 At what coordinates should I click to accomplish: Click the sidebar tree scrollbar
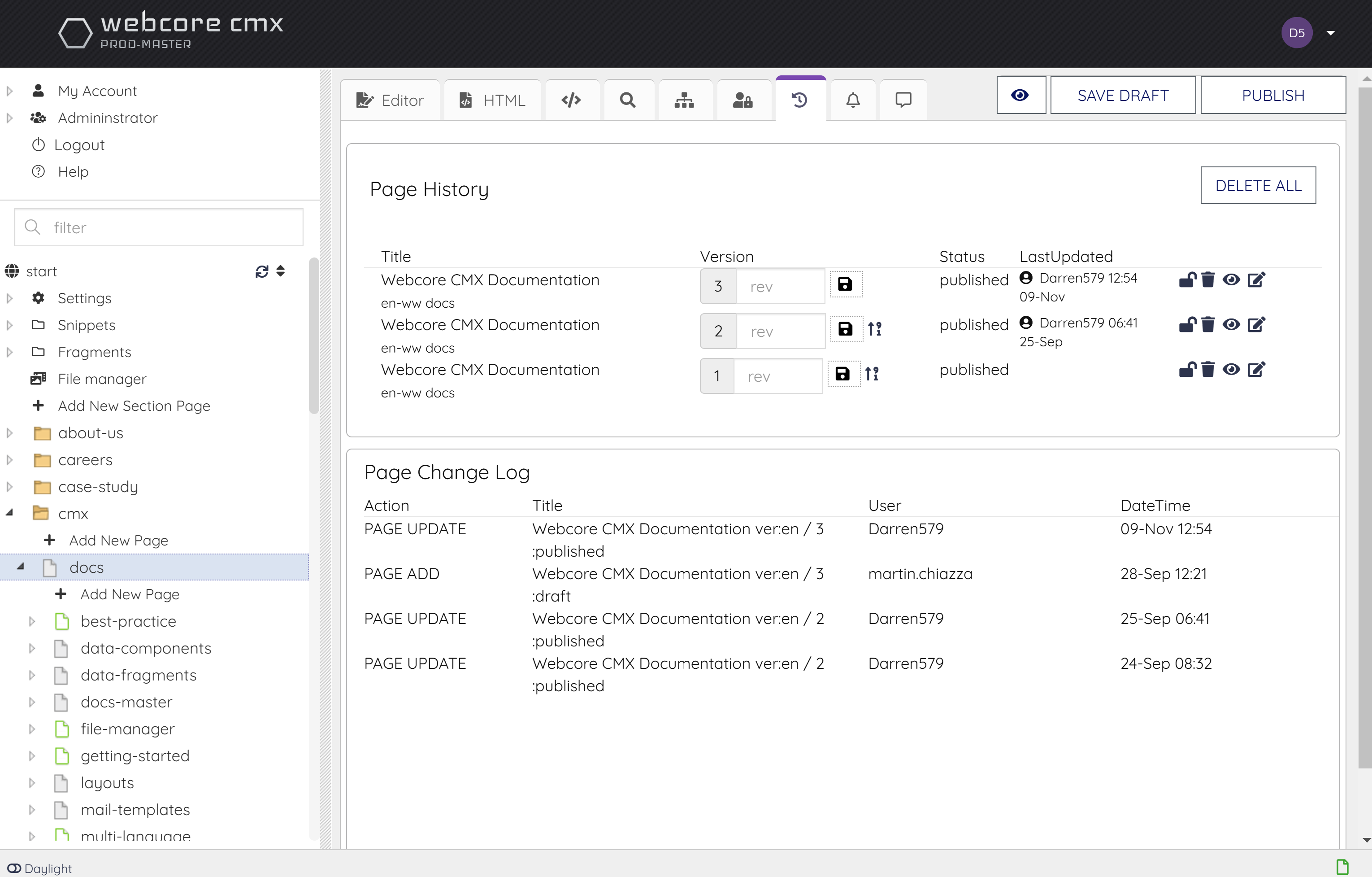313,335
